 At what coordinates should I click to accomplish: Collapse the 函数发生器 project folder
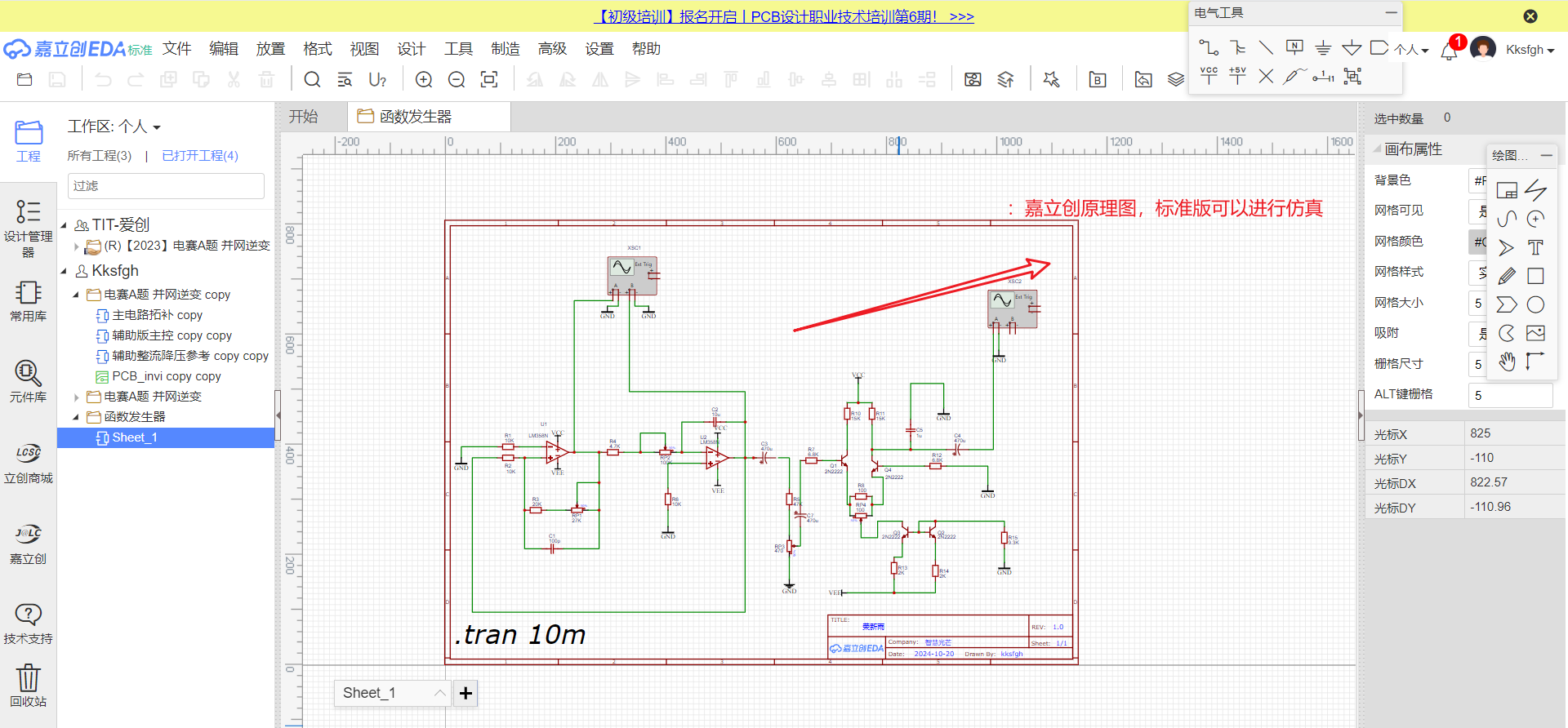(77, 418)
